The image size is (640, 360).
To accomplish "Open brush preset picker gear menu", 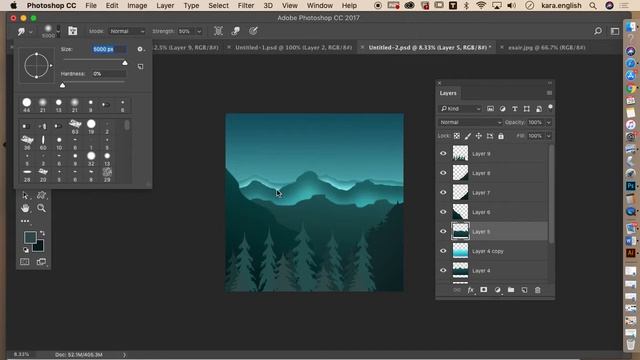I will click(140, 49).
